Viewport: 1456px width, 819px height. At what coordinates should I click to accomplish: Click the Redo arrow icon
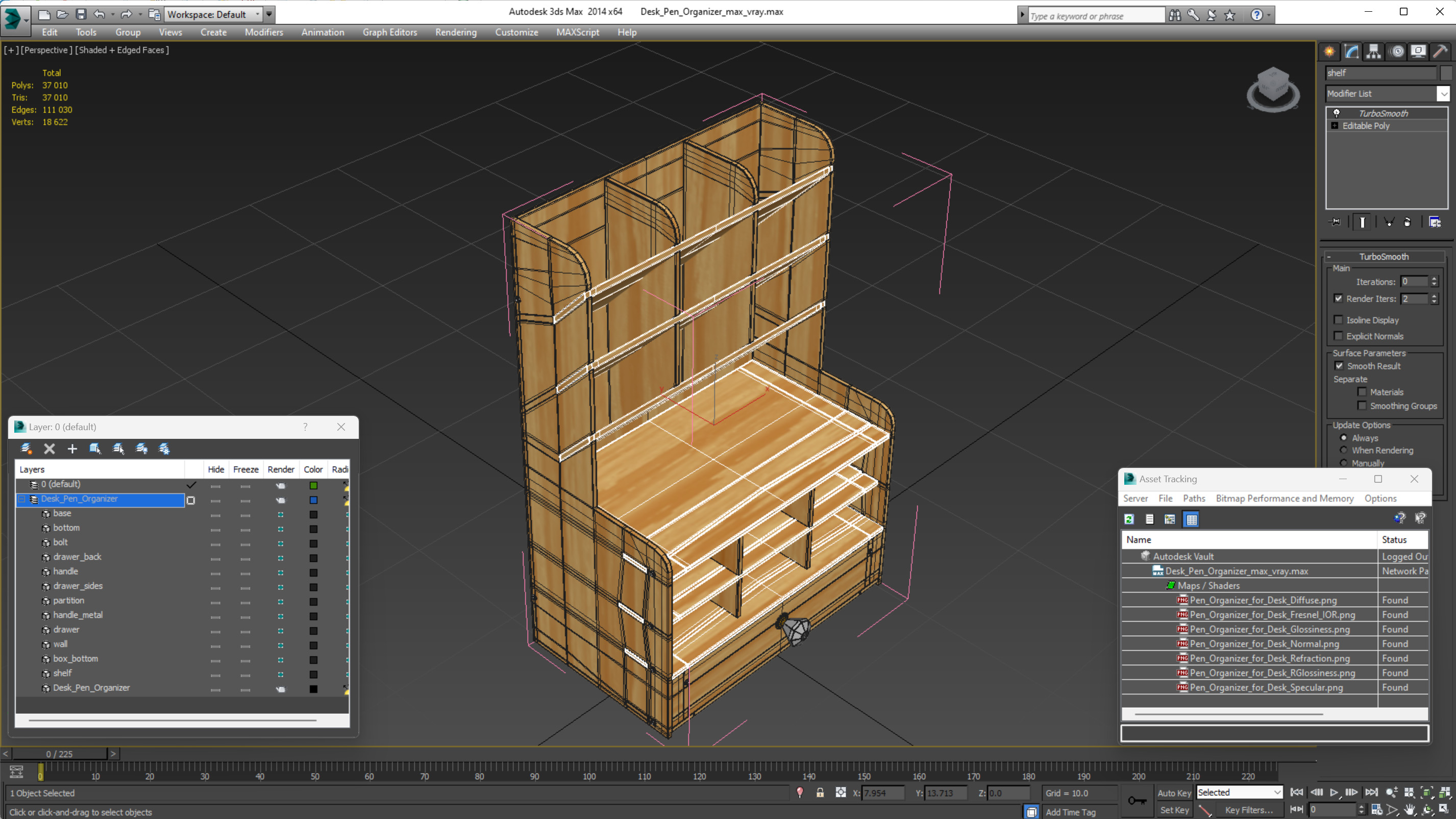click(x=126, y=14)
